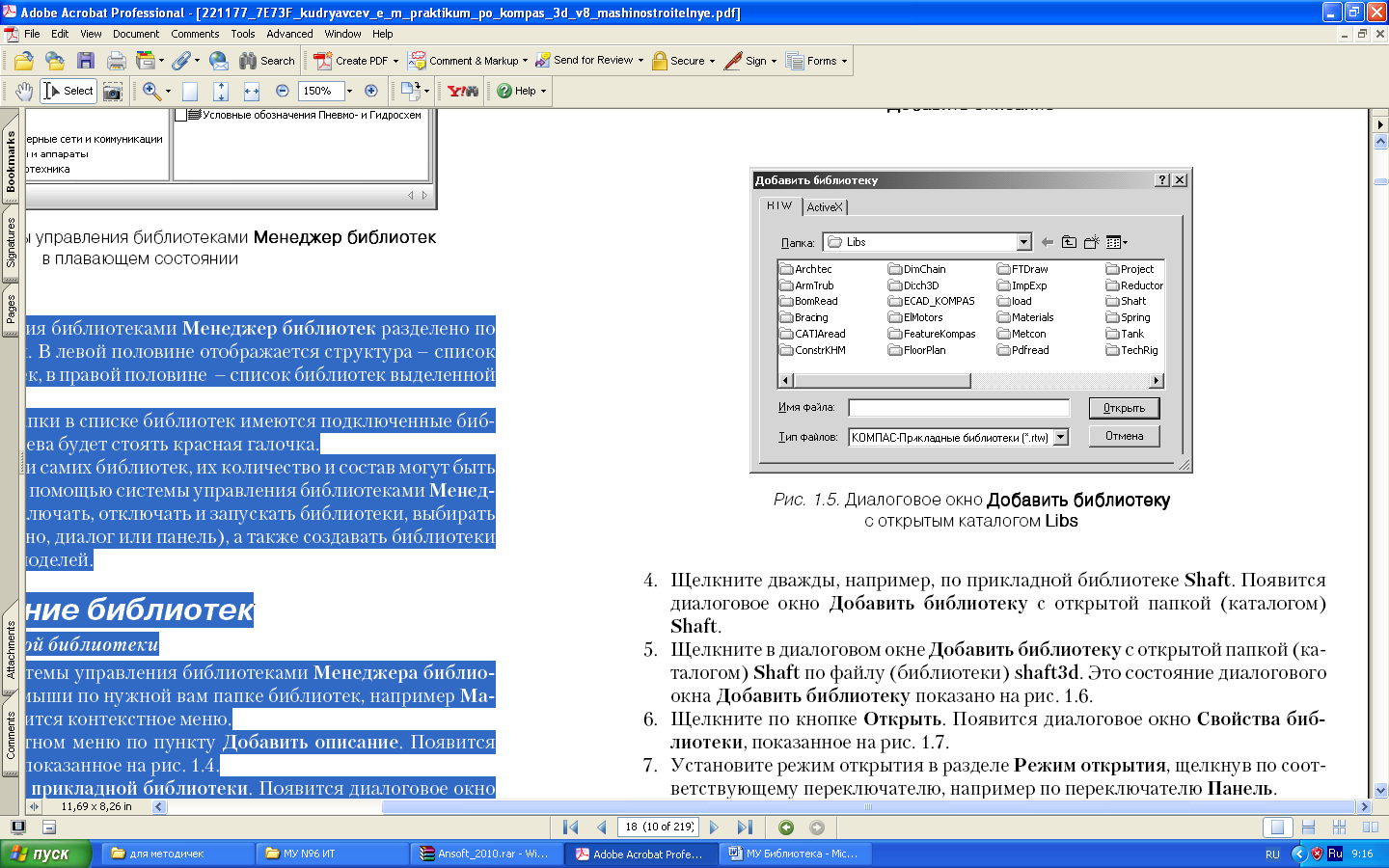The height and width of the screenshot is (868, 1389).
Task: Click the Rotate pages icon
Action: pyautogui.click(x=410, y=91)
